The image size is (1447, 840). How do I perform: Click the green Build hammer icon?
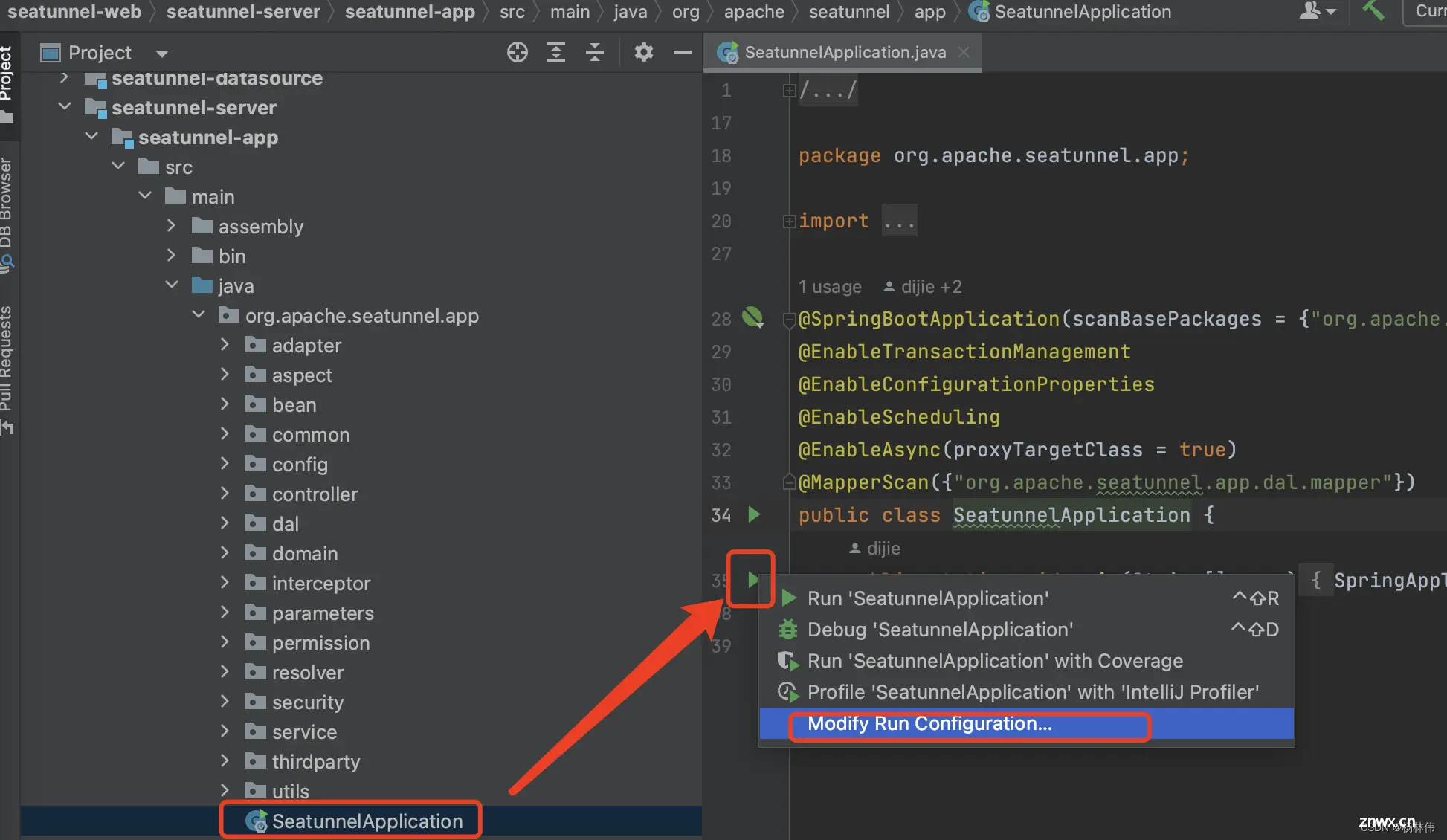point(1373,10)
